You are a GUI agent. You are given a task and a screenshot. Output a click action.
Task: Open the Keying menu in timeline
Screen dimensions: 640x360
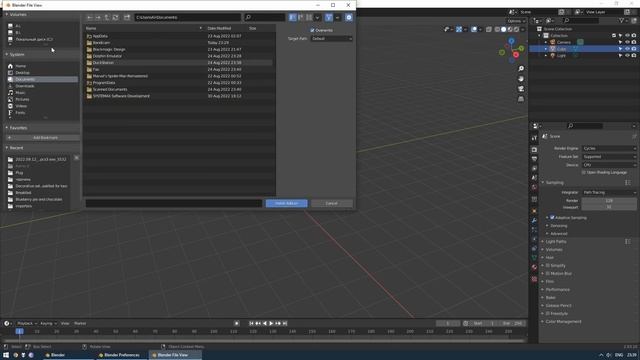[x=48, y=323]
